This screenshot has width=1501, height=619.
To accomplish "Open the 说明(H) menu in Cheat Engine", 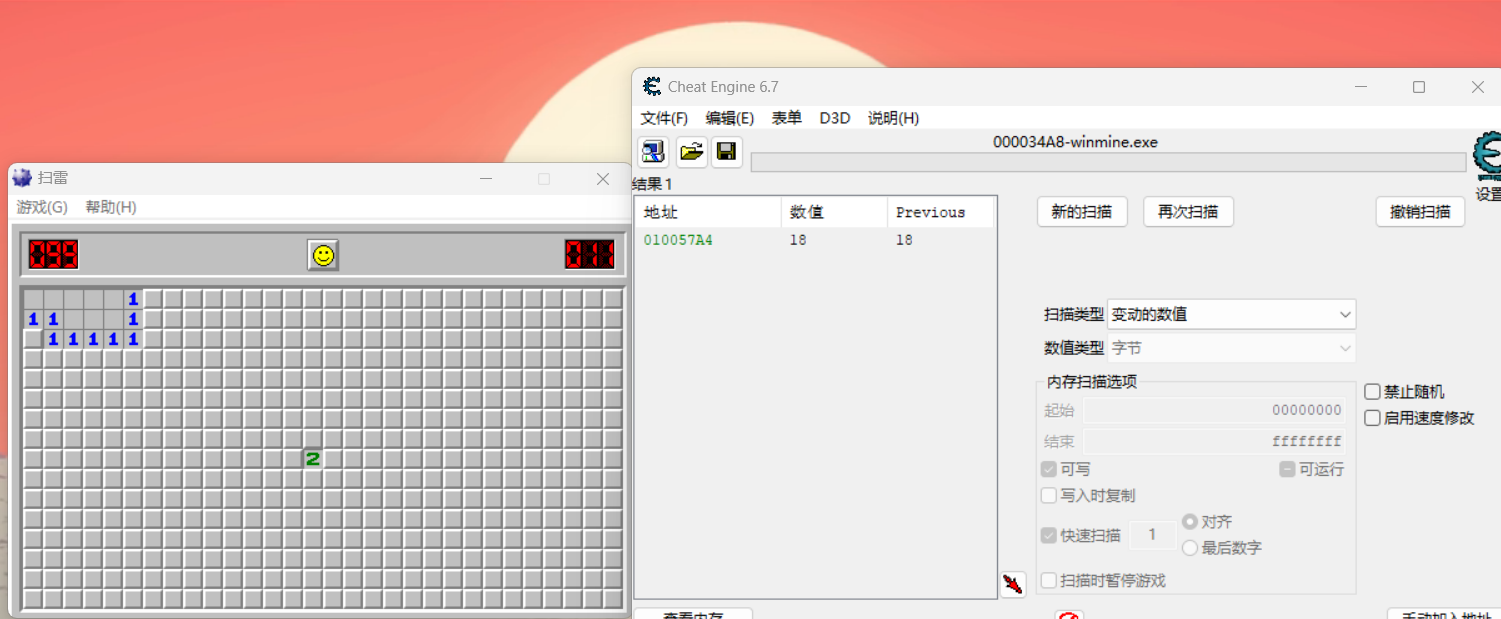I will tap(893, 118).
